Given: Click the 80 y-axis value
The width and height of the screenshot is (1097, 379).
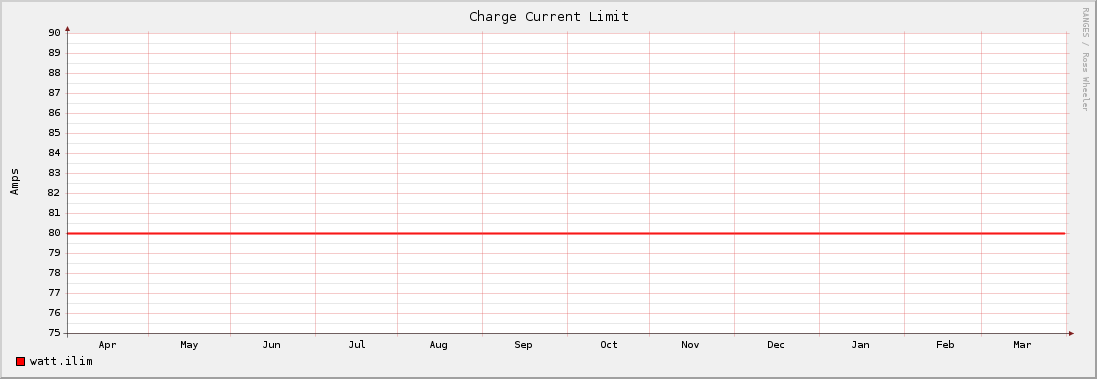Looking at the screenshot, I should tap(55, 233).
